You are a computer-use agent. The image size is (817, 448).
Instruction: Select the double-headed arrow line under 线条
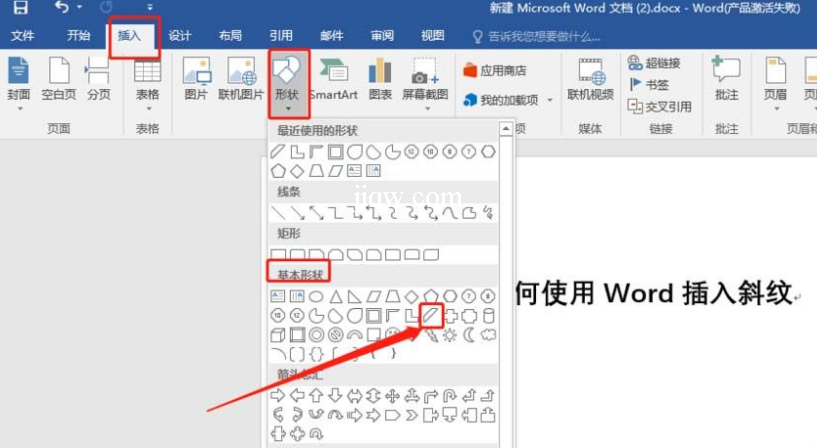click(x=316, y=213)
